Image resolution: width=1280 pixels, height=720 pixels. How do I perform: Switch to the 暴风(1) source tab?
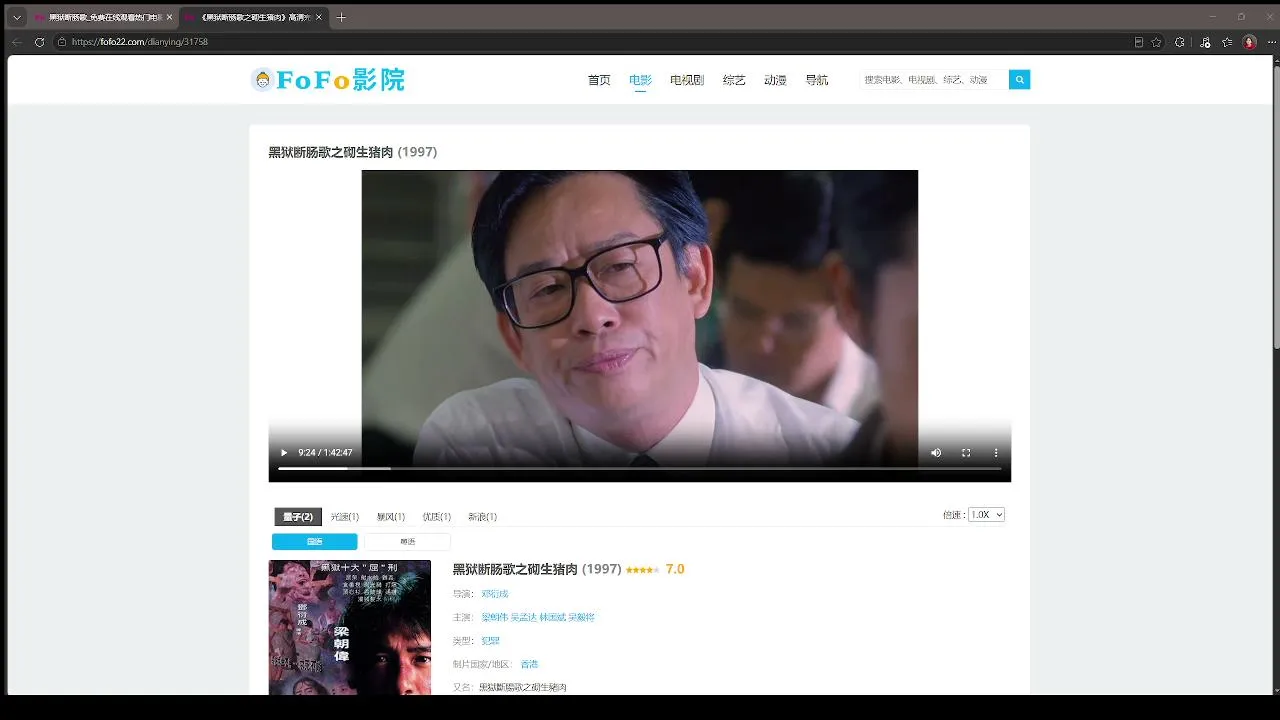tap(391, 517)
